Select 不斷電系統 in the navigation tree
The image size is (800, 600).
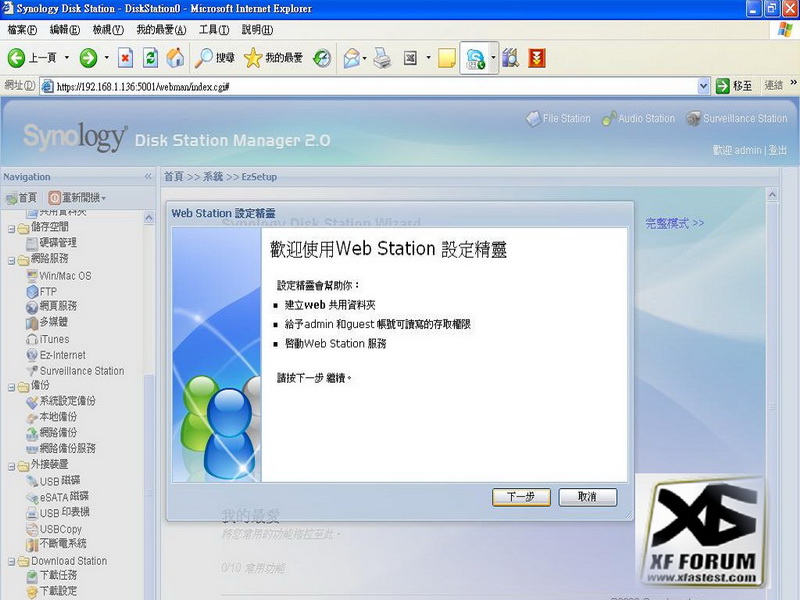click(56, 544)
